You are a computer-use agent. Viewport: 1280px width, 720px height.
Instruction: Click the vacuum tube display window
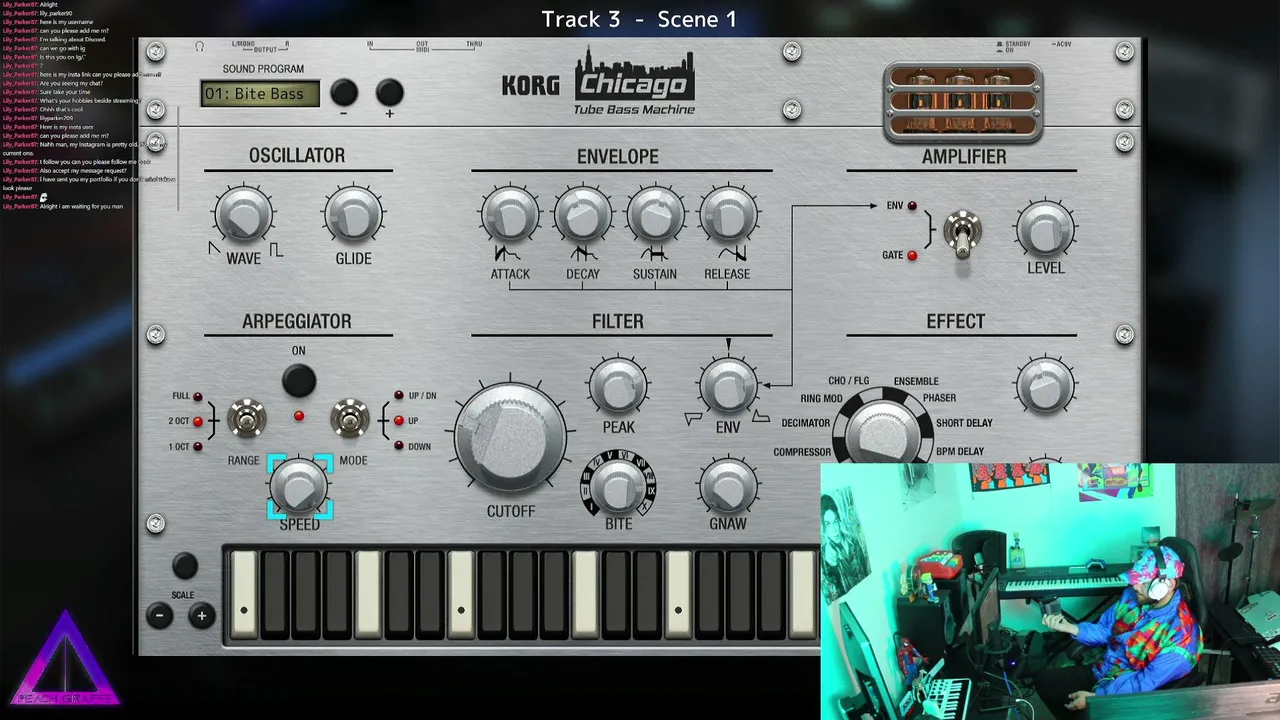(963, 102)
